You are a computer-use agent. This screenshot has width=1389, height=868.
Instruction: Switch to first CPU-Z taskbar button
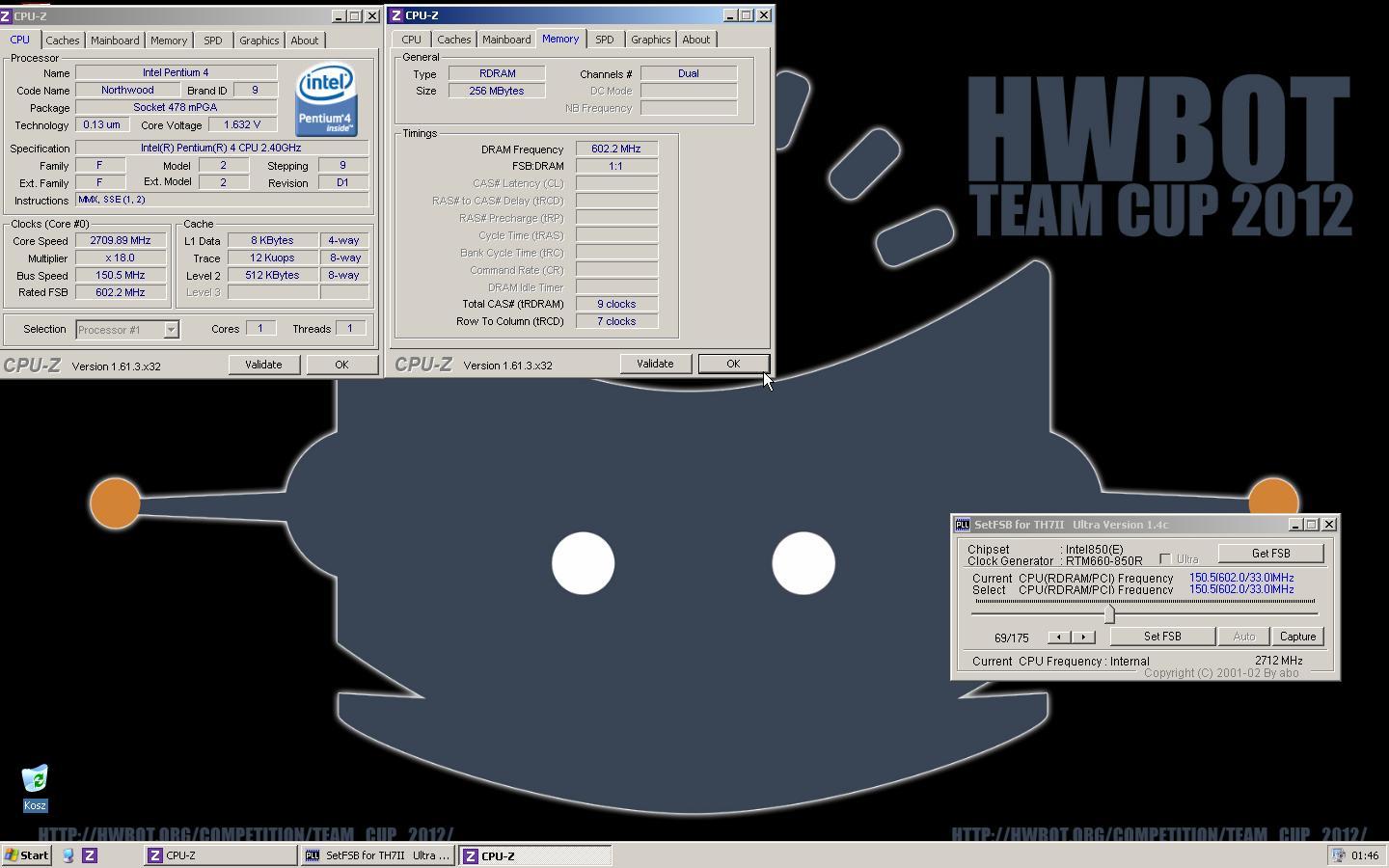tap(221, 855)
